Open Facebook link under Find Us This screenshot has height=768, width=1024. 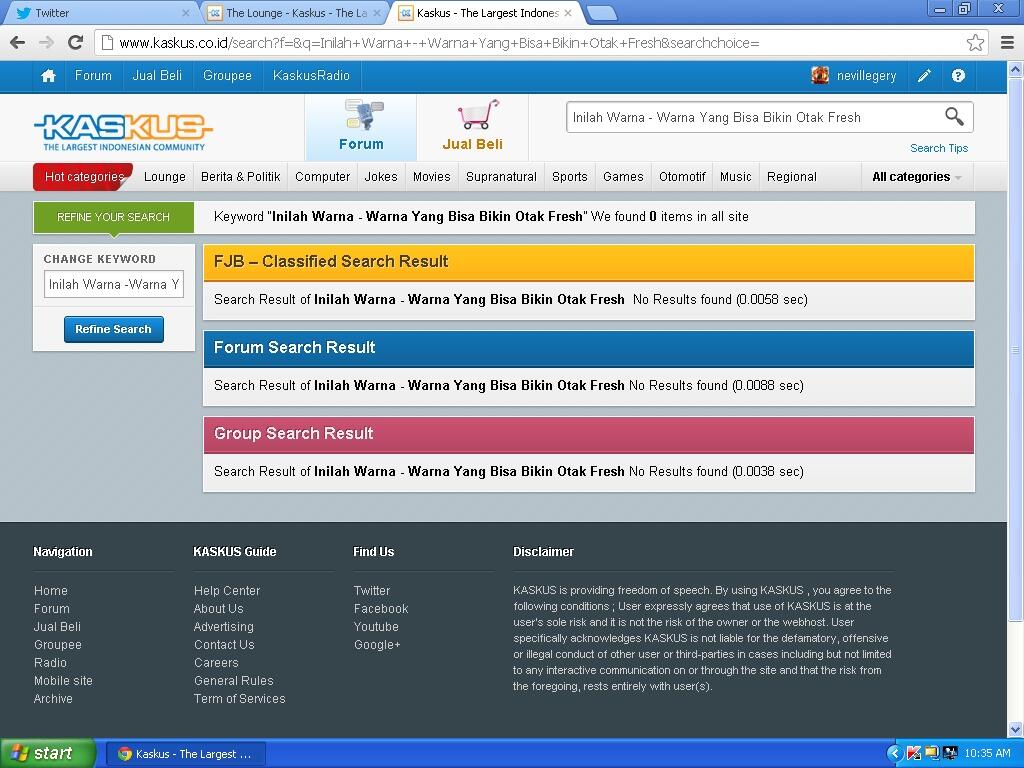pos(381,609)
